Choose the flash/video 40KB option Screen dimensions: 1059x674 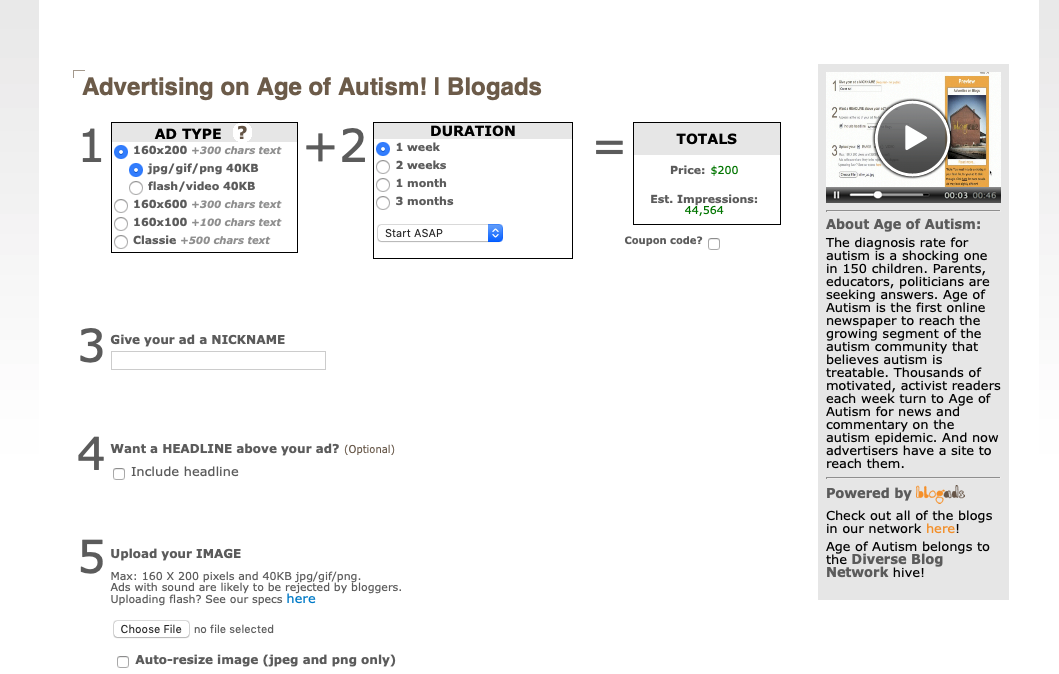coord(136,187)
